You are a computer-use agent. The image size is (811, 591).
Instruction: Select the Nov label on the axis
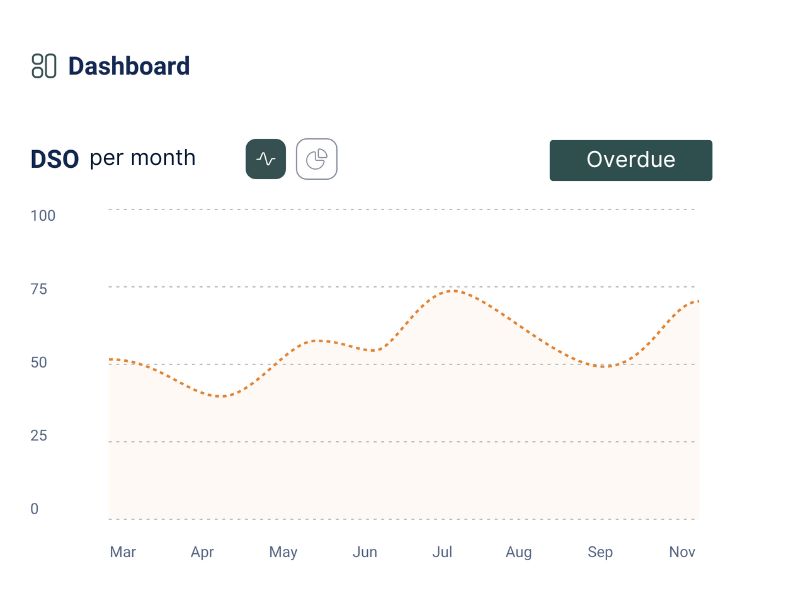(x=682, y=552)
